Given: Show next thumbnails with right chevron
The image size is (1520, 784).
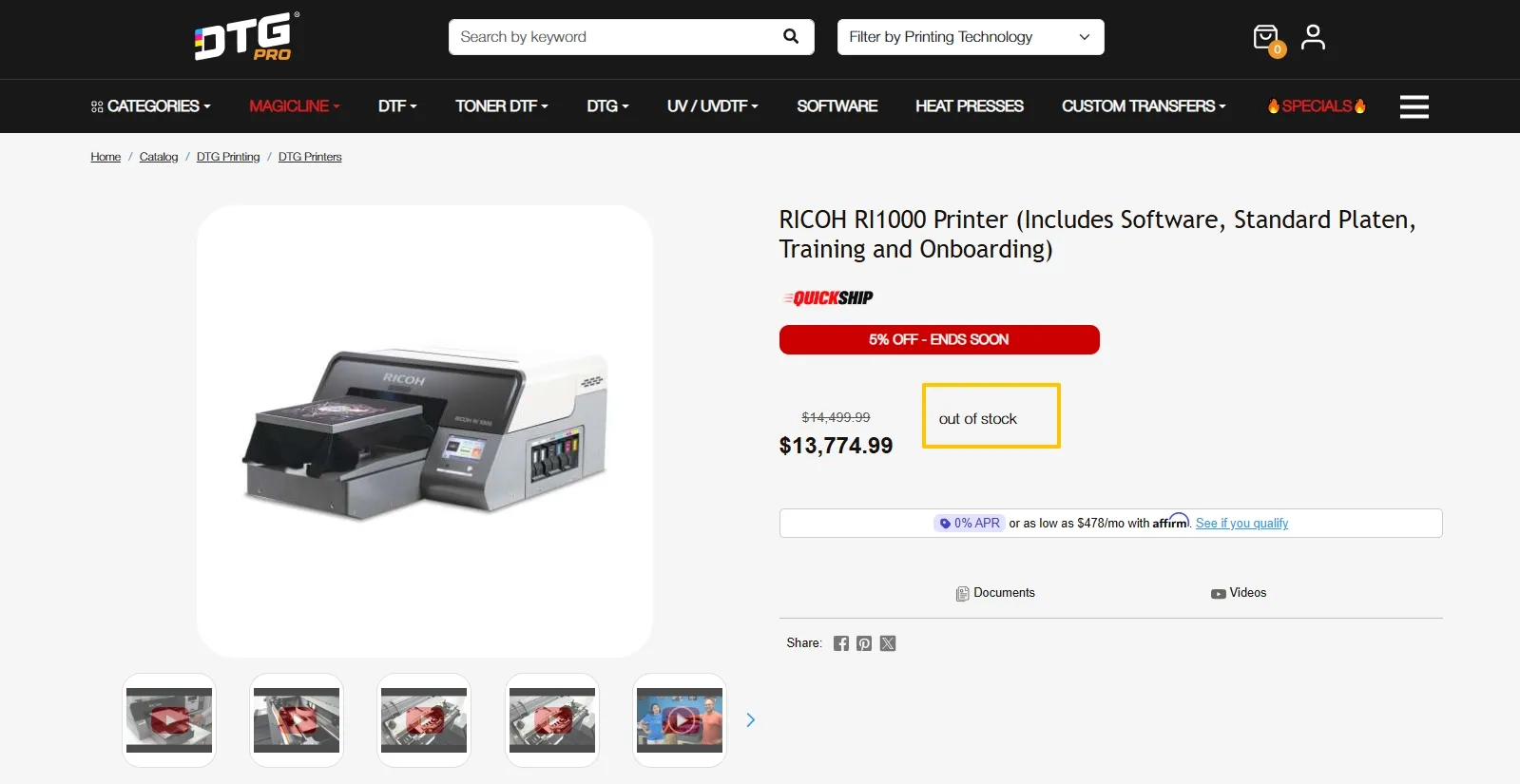Looking at the screenshot, I should click(x=751, y=720).
